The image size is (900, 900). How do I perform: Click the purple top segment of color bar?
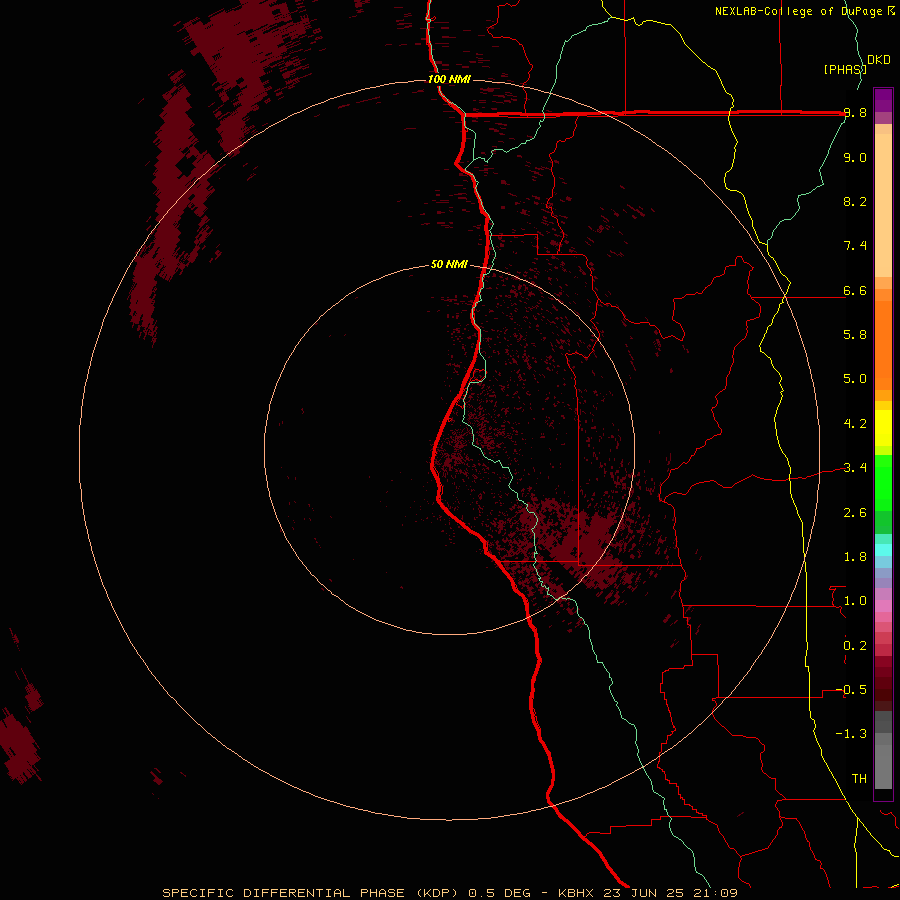883,100
